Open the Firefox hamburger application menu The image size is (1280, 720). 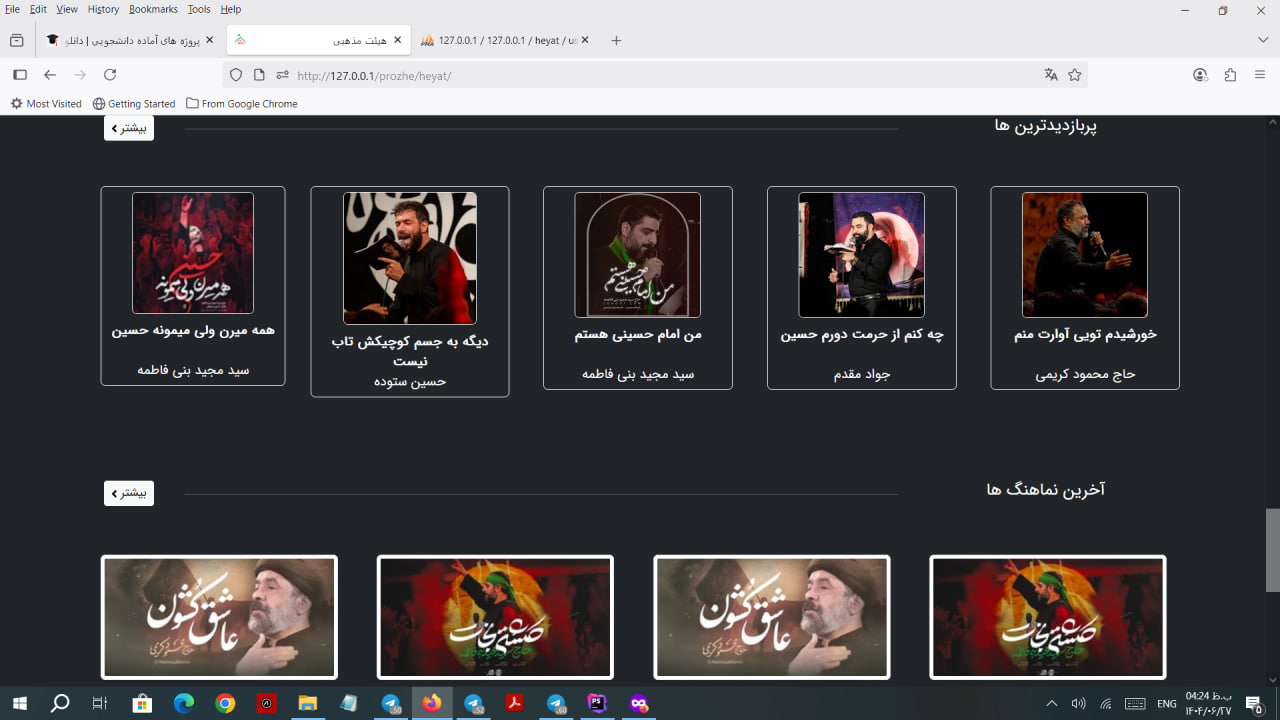click(1260, 75)
